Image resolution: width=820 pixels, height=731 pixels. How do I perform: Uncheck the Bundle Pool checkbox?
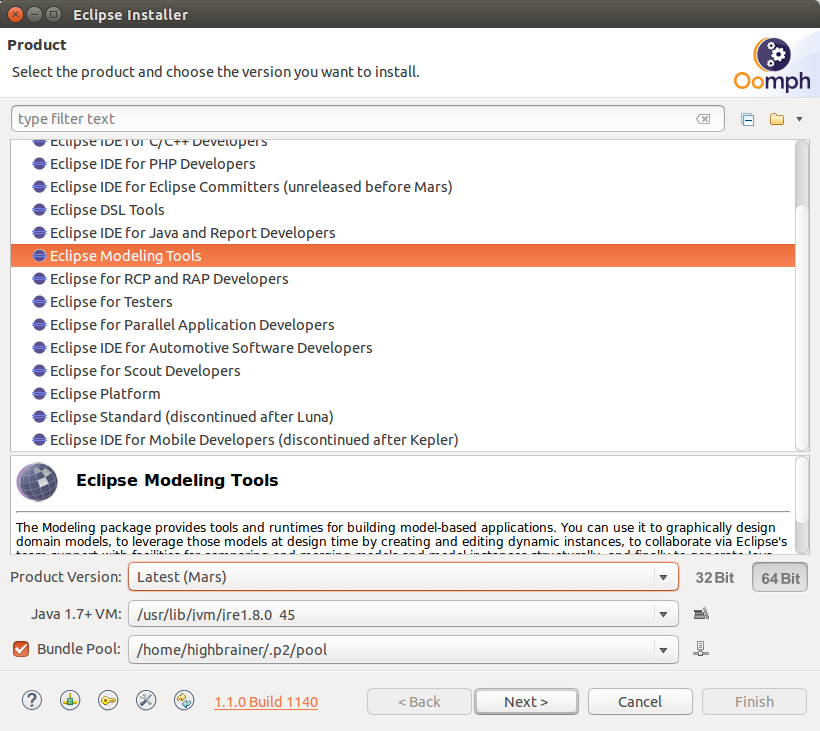[21, 649]
